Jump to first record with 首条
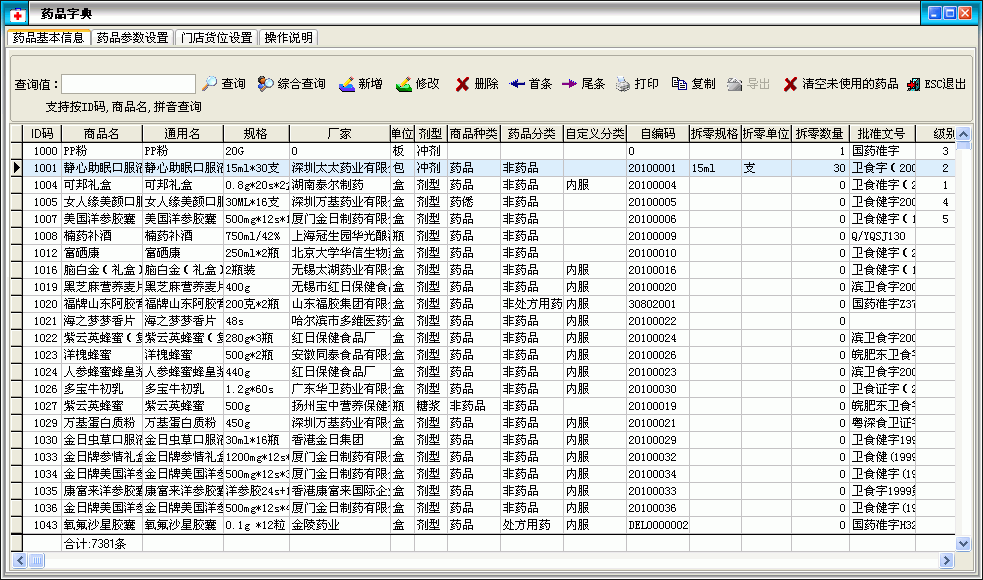This screenshot has width=983, height=580. (x=530, y=84)
